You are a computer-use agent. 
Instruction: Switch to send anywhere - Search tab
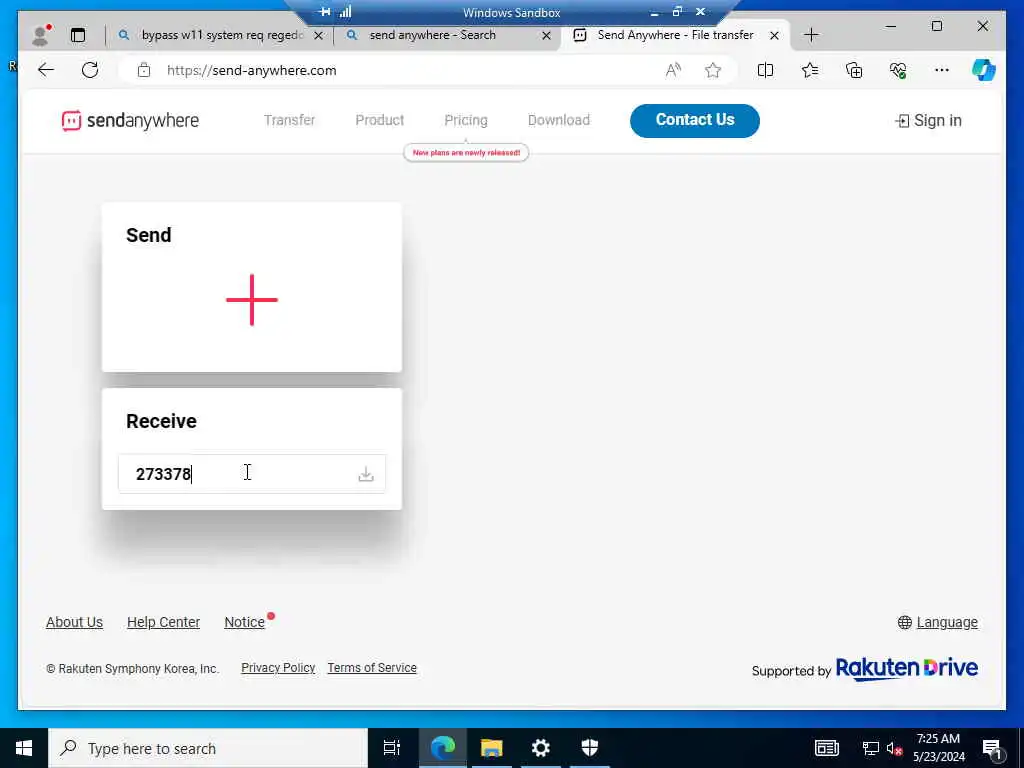[447, 35]
